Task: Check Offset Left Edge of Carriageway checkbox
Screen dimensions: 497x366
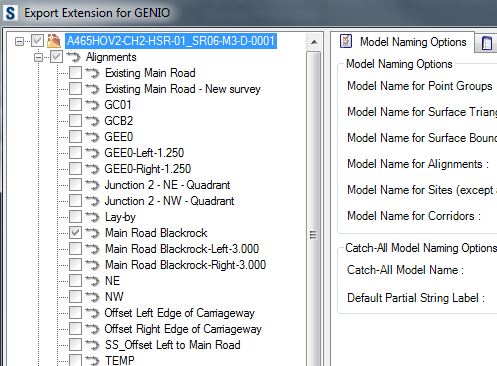Action: pyautogui.click(x=75, y=313)
